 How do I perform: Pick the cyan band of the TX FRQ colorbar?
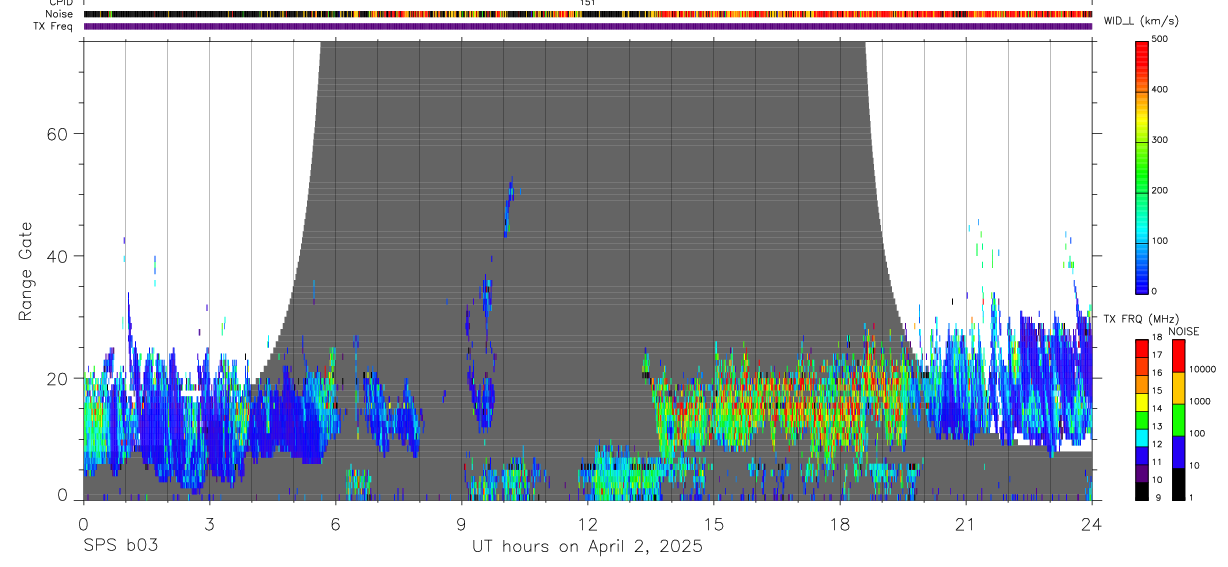[1142, 438]
